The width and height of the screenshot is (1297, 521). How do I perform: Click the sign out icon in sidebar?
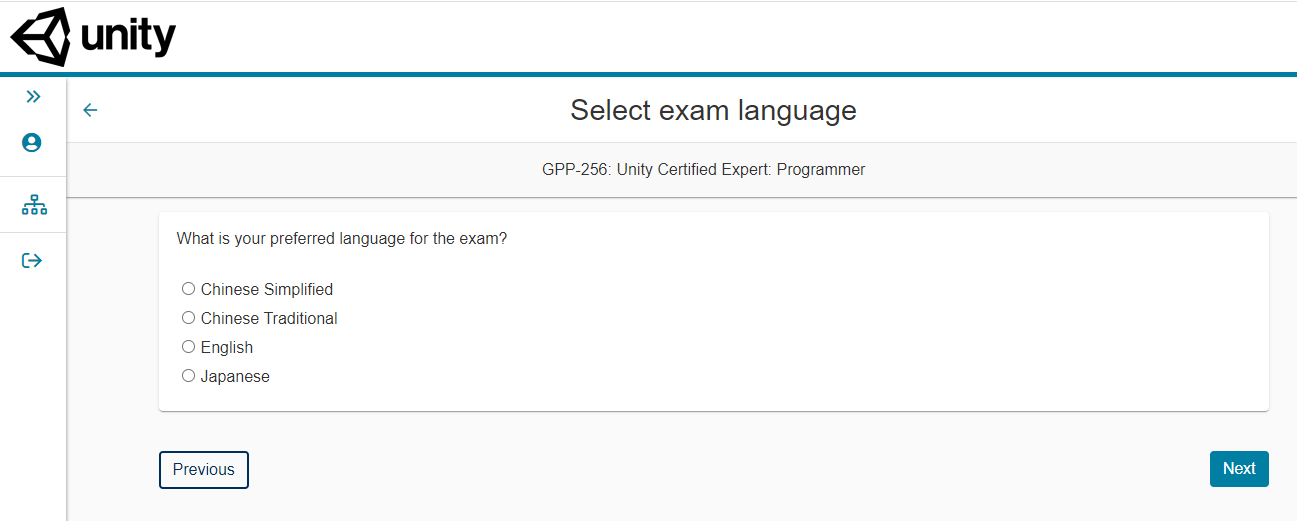click(32, 261)
